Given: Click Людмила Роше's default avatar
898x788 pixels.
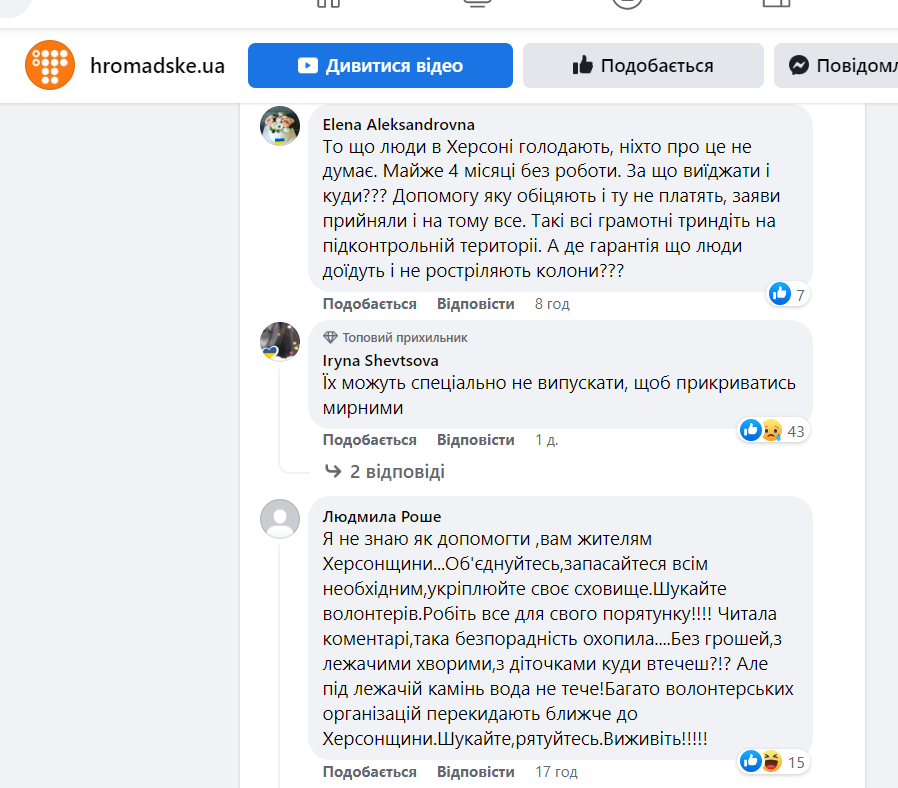Looking at the screenshot, I should pos(280,518).
